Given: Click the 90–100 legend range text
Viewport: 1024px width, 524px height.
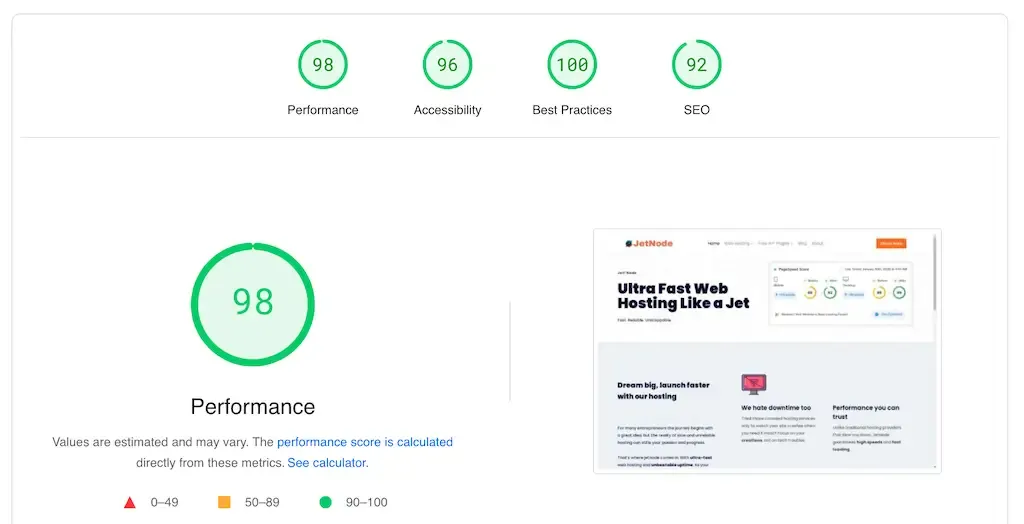Looking at the screenshot, I should (x=364, y=502).
